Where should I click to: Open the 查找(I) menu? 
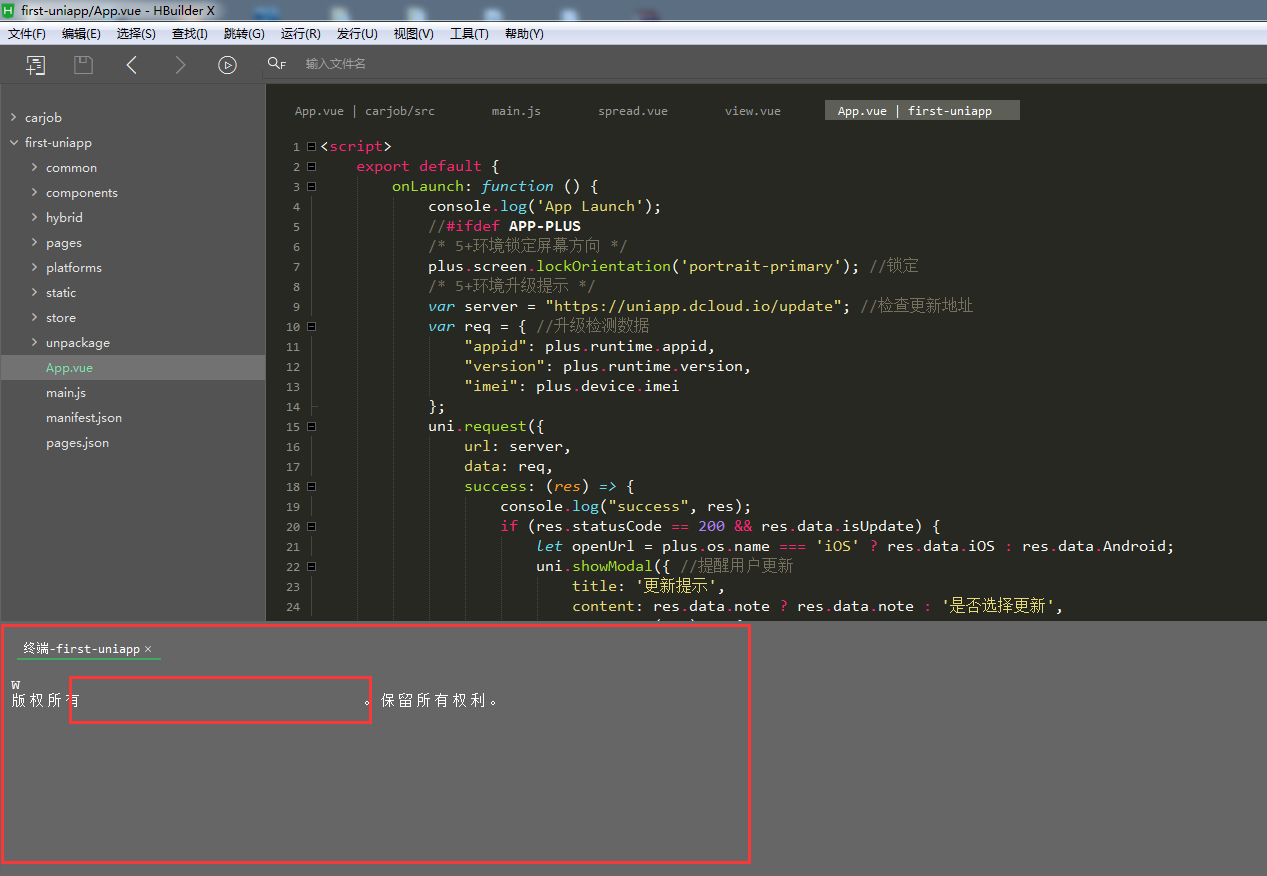coord(190,34)
